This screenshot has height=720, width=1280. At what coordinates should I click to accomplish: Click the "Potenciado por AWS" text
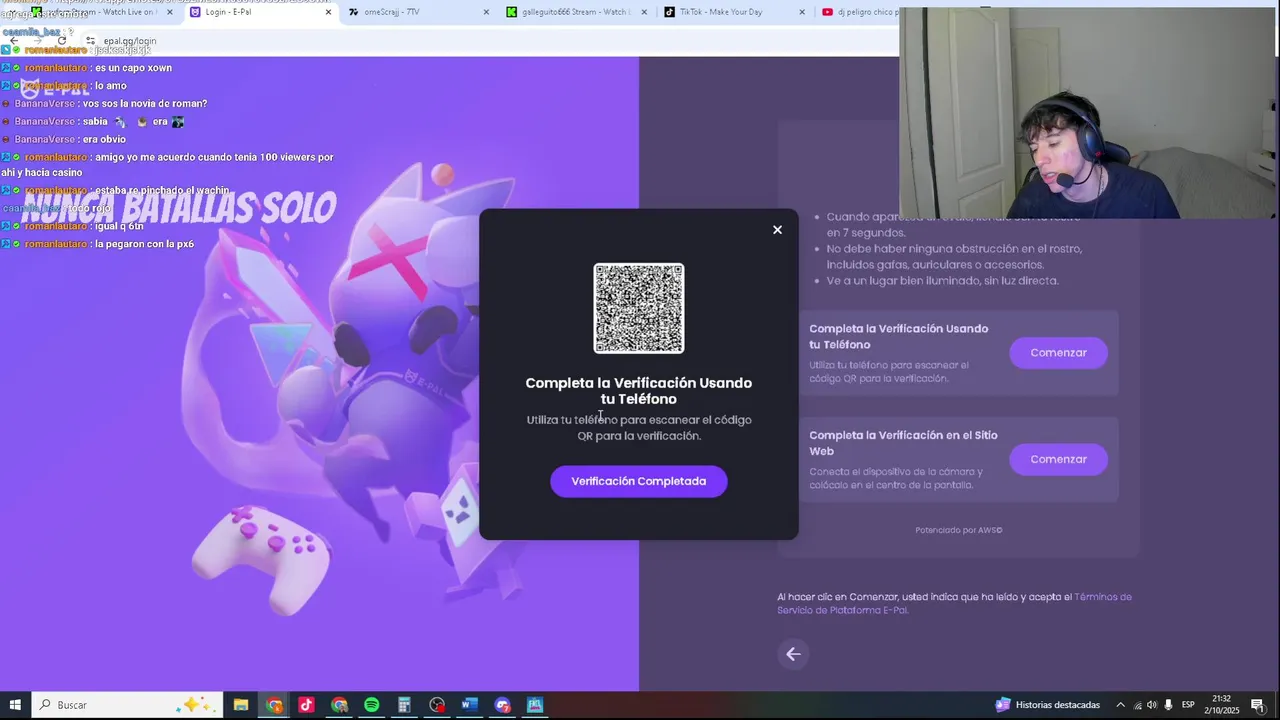[x=958, y=530]
